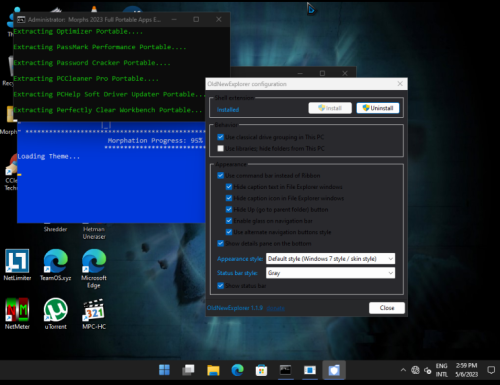
Task: Click the Shredder desktop label
Action: (55, 229)
